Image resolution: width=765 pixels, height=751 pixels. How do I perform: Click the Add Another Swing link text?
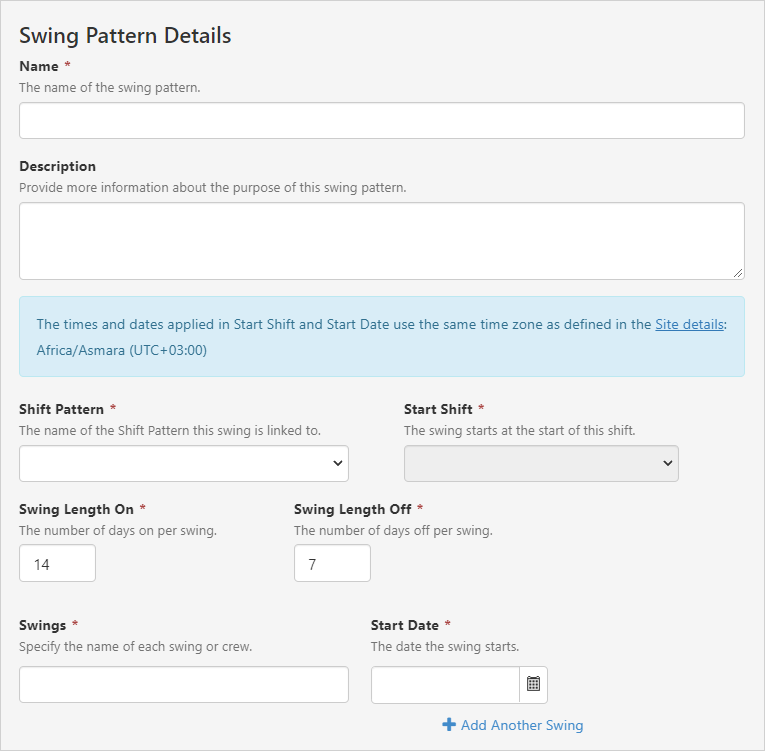tap(521, 725)
